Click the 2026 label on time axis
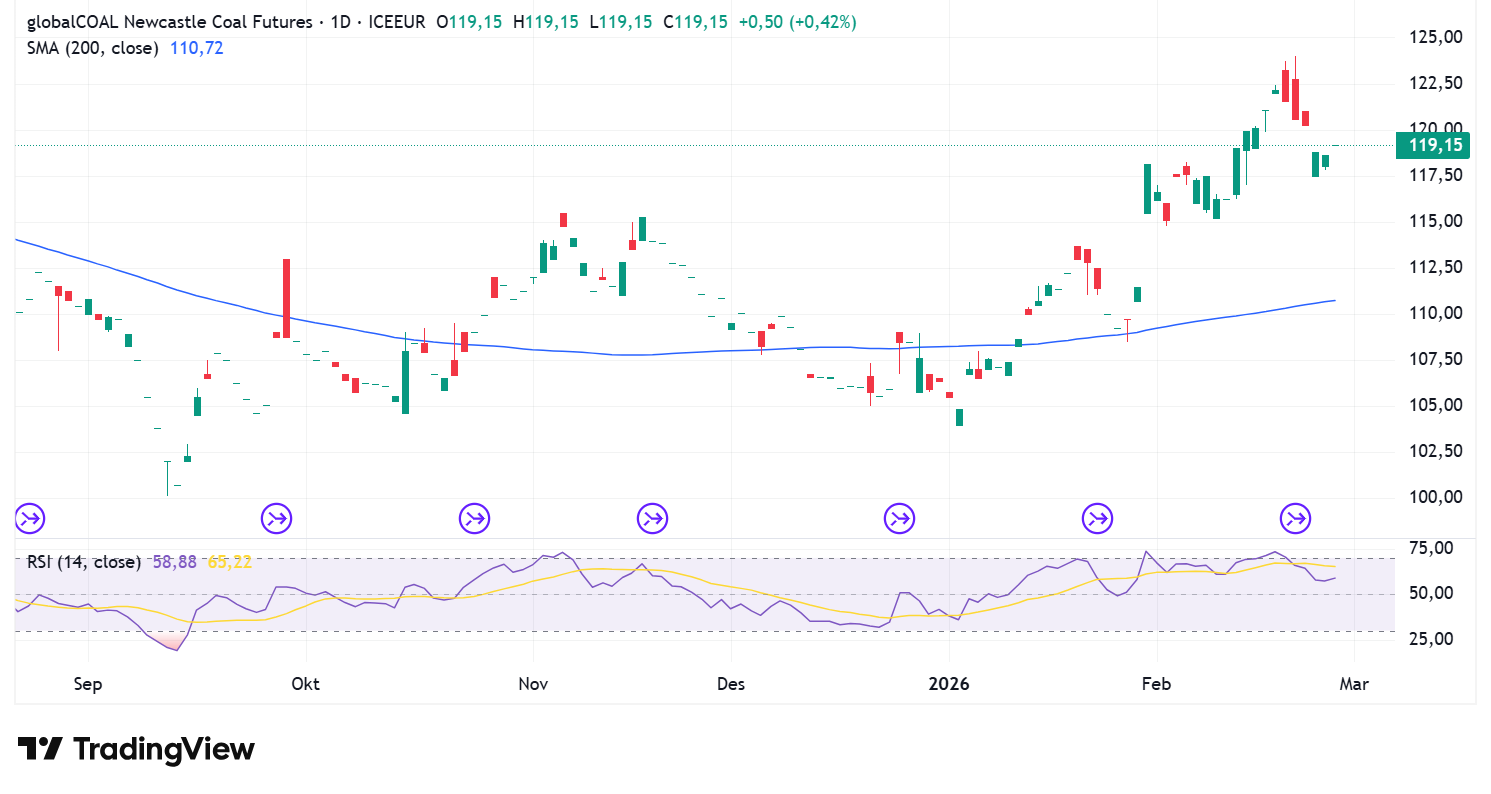The image size is (1491, 794). click(x=949, y=684)
